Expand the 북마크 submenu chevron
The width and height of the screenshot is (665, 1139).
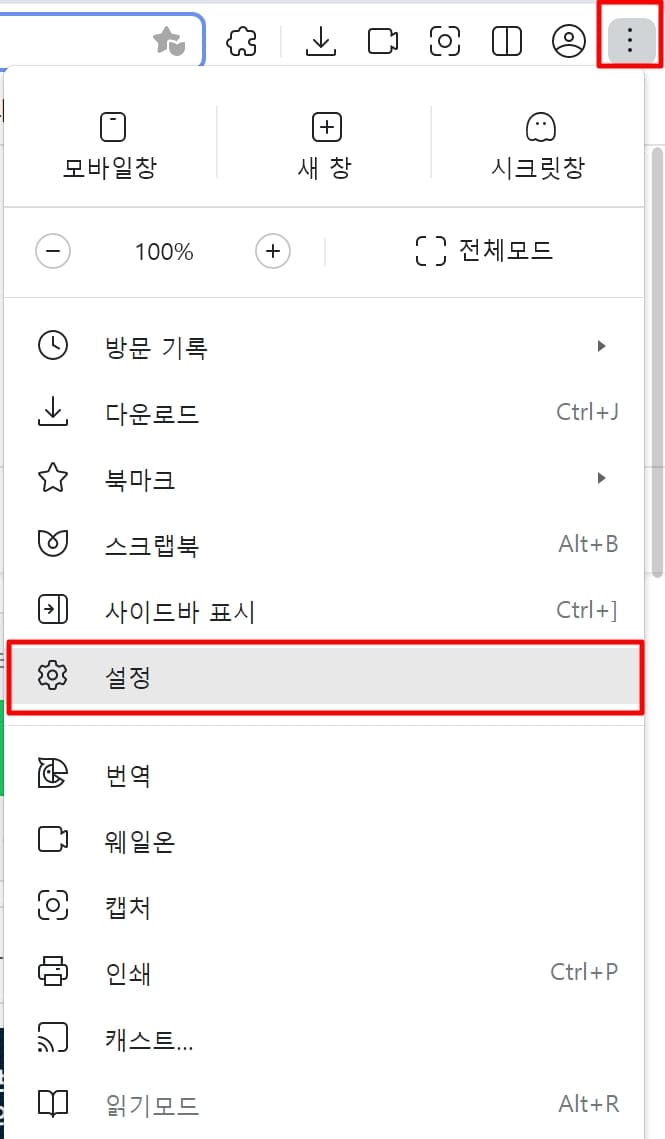point(602,478)
